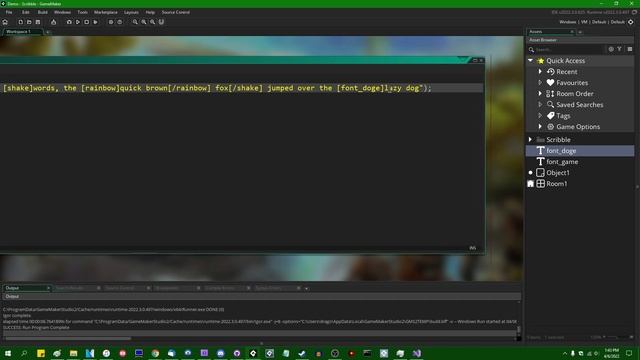Screen dimensions: 640x360
Task: Click the Create Executable toolbar icon
Action: [53, 22]
